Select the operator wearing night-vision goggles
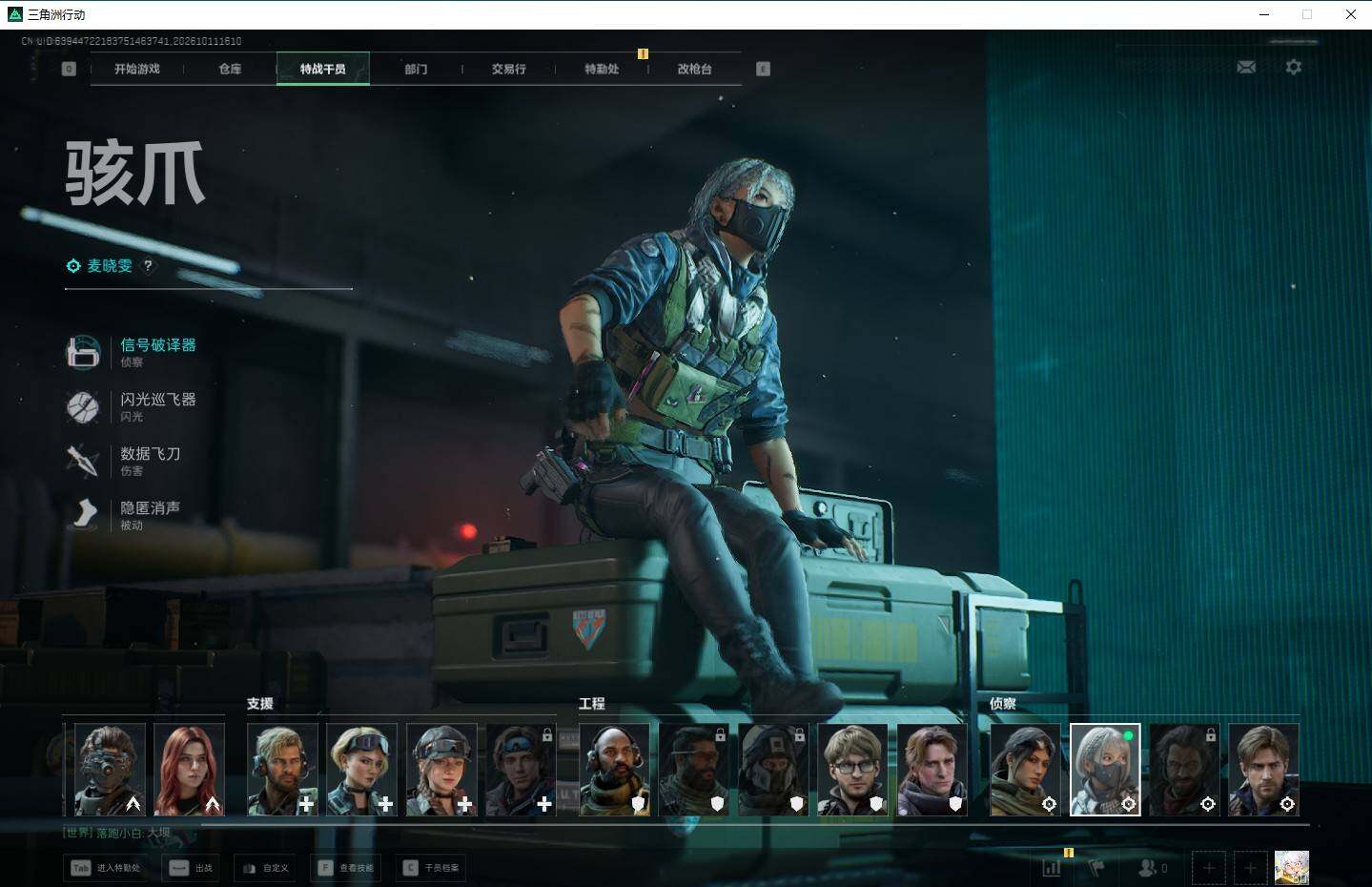 point(110,770)
